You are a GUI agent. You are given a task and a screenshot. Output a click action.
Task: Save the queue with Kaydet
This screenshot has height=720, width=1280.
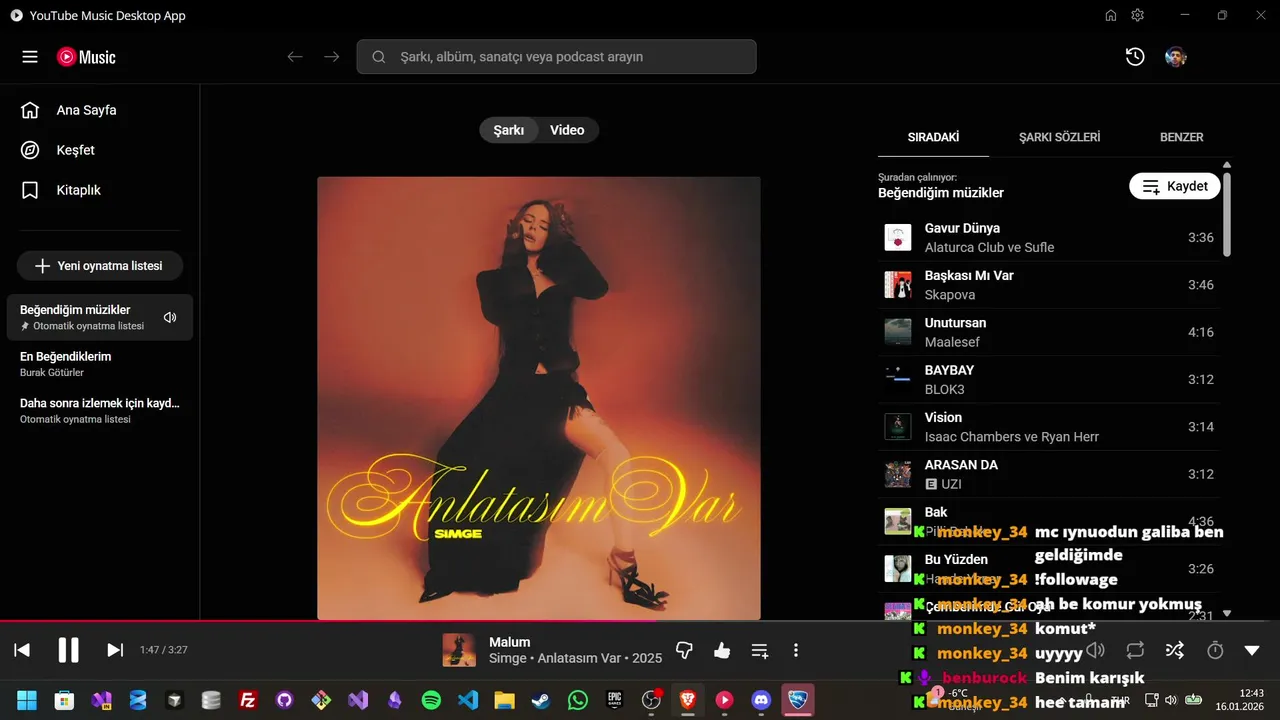pos(1175,186)
